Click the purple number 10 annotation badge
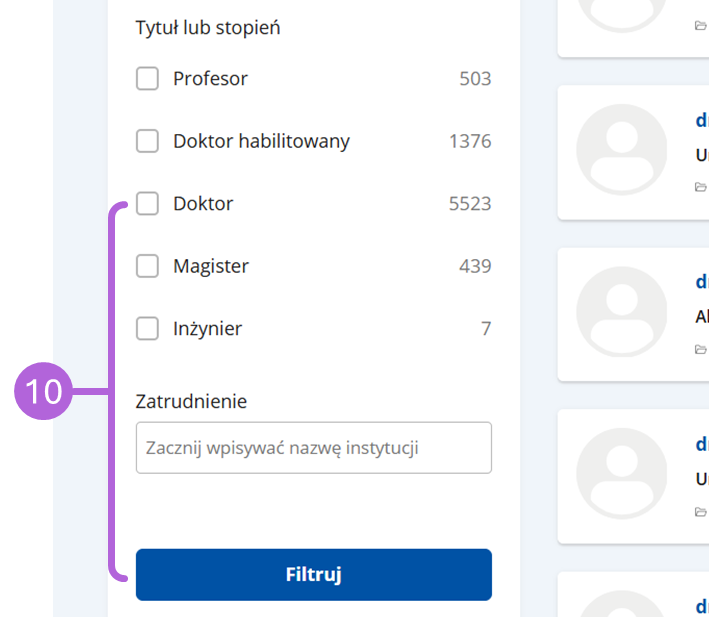 43,391
